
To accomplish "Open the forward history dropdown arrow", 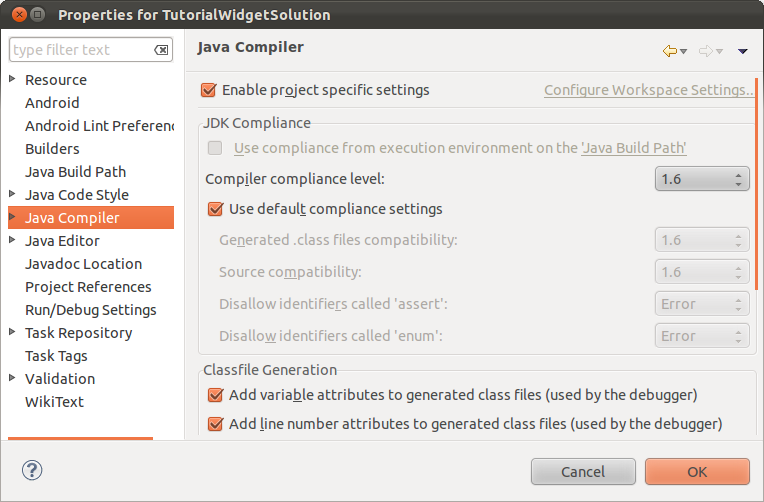I will [x=719, y=51].
